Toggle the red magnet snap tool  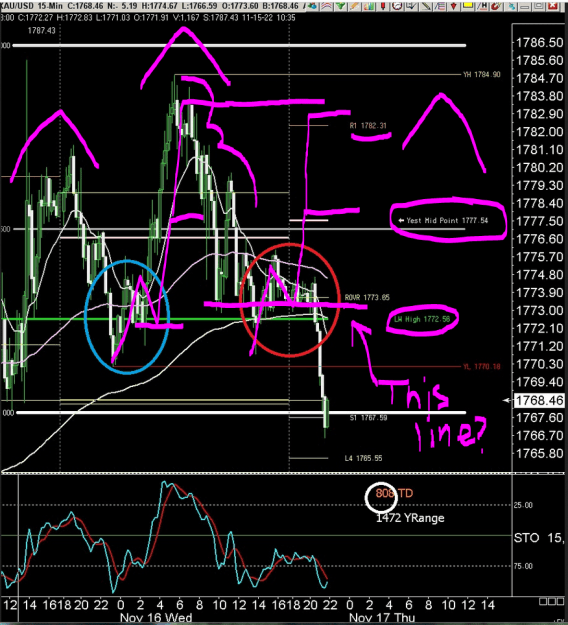[x=496, y=6]
